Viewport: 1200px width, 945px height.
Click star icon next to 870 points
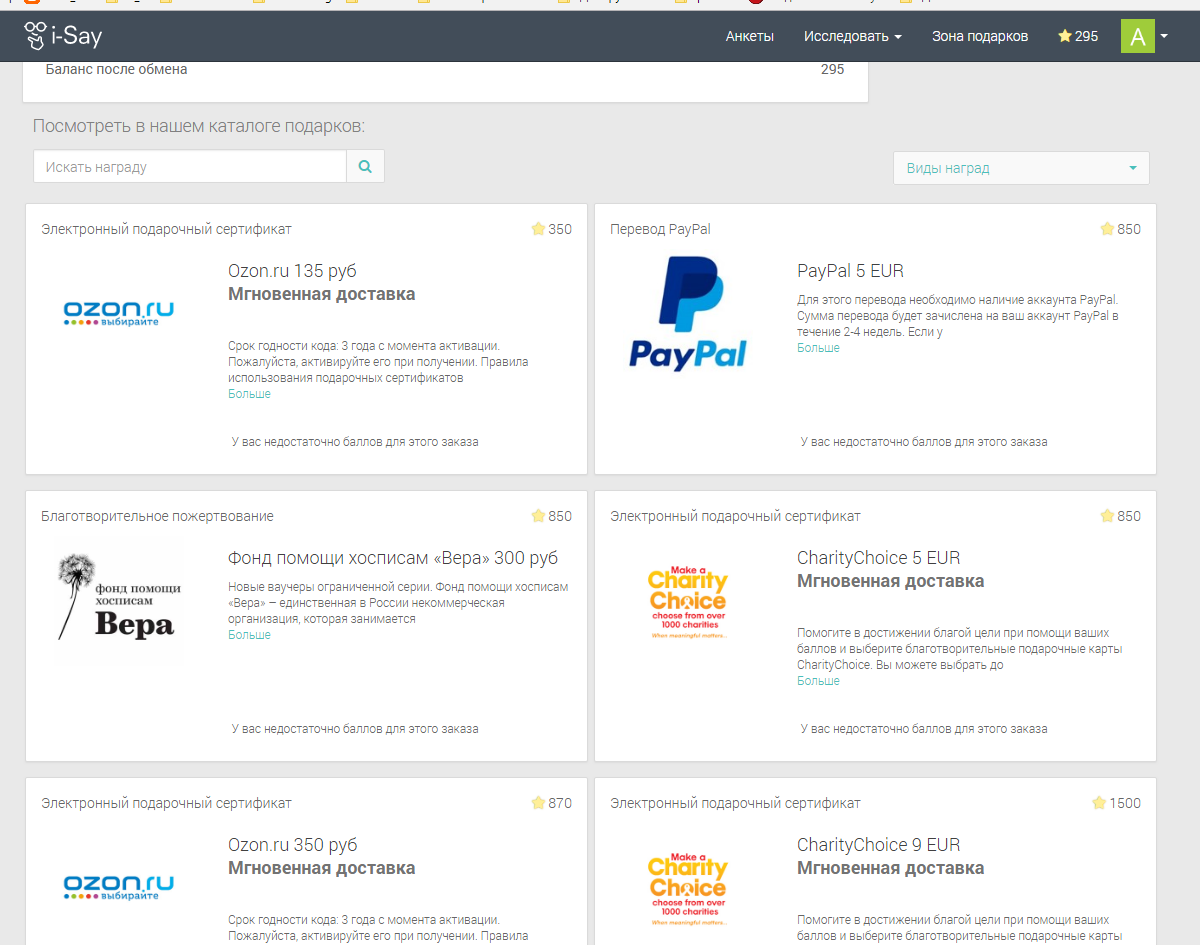point(538,803)
